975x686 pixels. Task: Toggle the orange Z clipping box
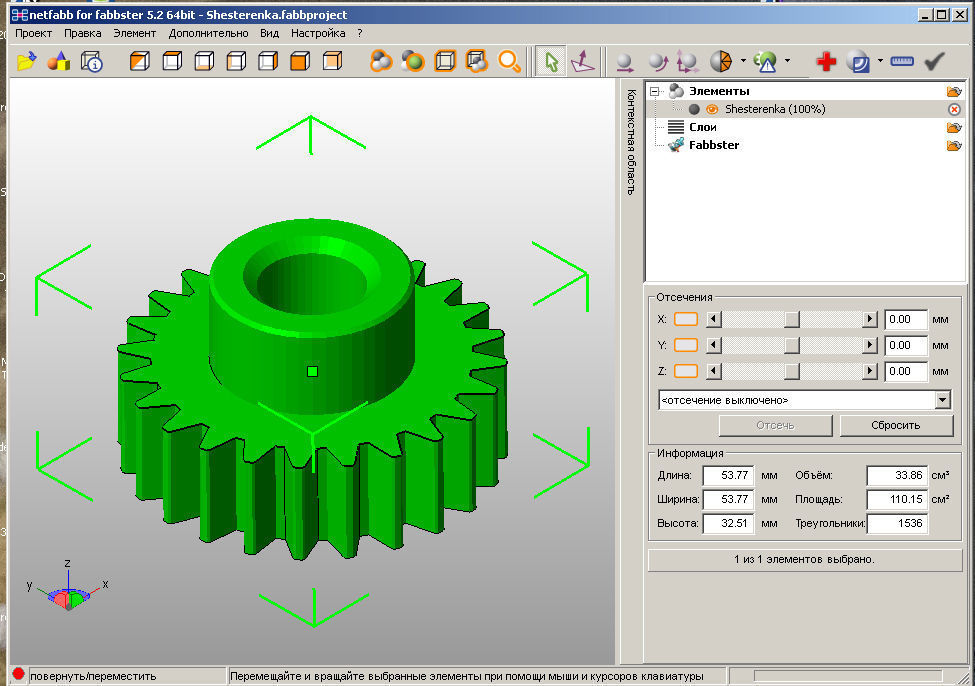tap(686, 371)
